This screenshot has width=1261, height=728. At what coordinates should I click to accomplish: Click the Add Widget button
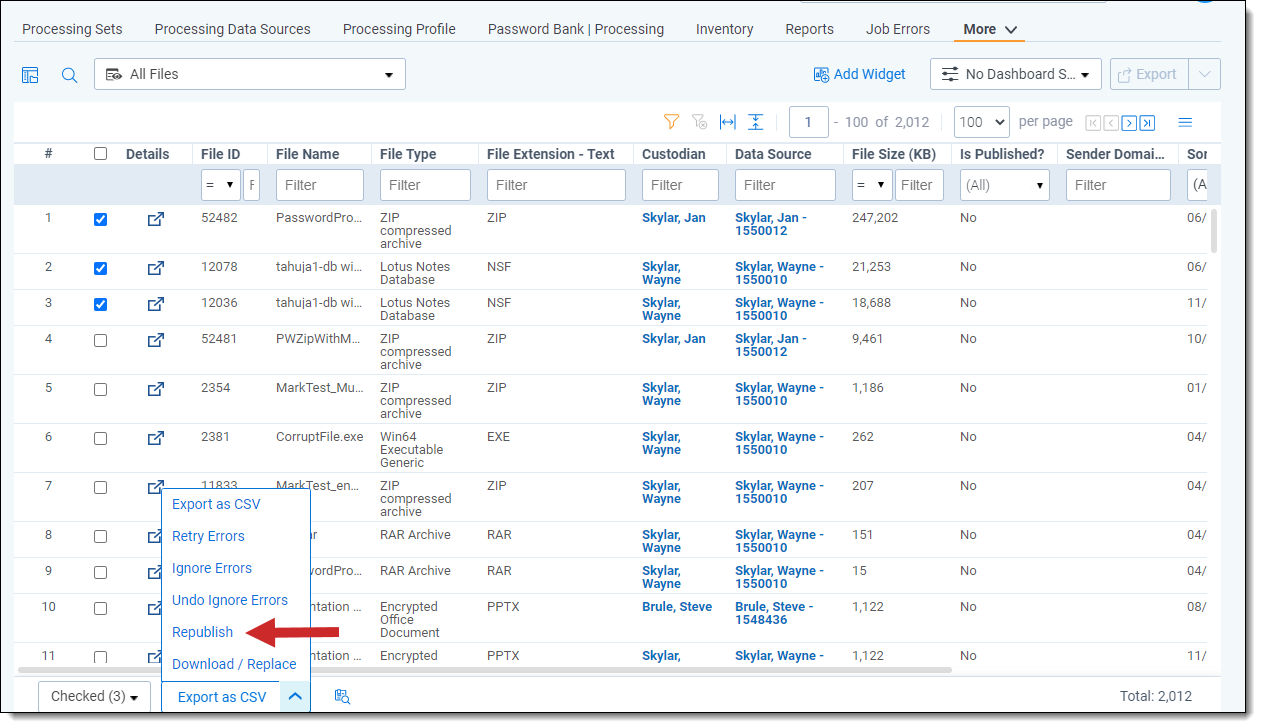click(x=859, y=74)
